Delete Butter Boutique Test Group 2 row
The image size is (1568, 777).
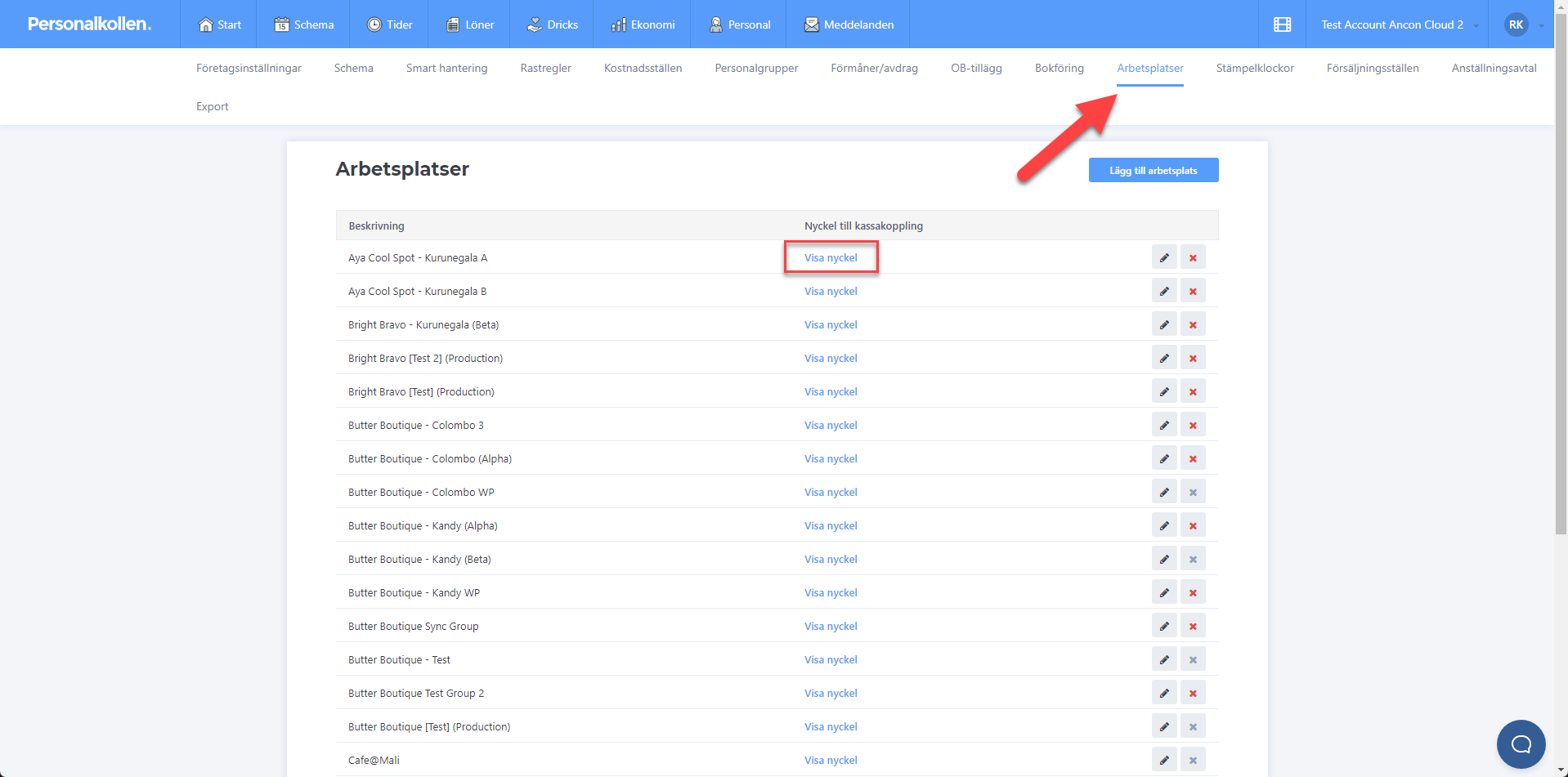(x=1193, y=693)
